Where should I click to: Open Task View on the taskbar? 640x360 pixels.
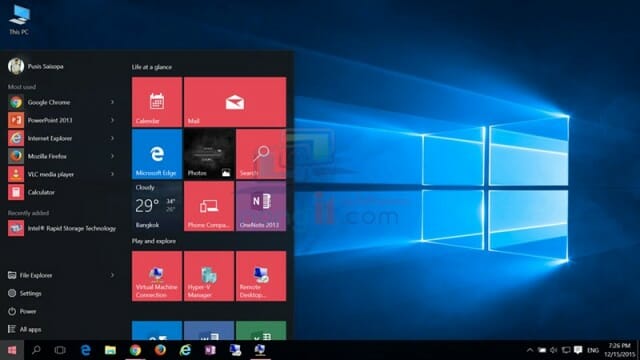[x=60, y=350]
